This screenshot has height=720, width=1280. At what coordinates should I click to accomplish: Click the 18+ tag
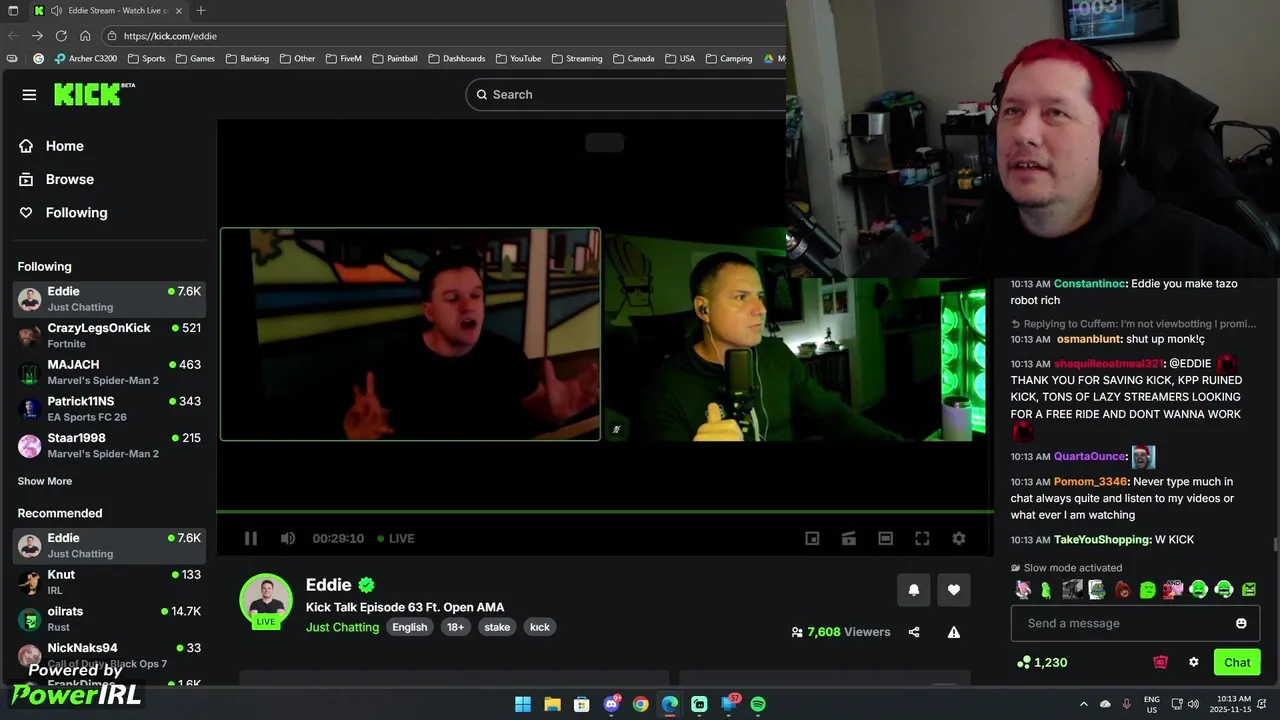[x=455, y=627]
